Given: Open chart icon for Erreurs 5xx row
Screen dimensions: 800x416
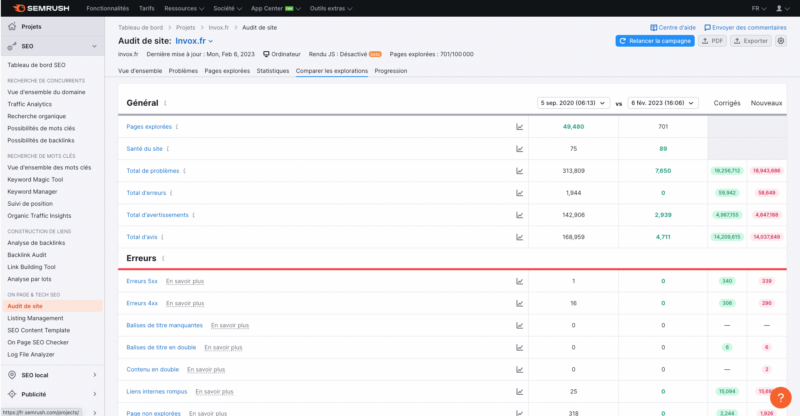Looking at the screenshot, I should click(519, 281).
